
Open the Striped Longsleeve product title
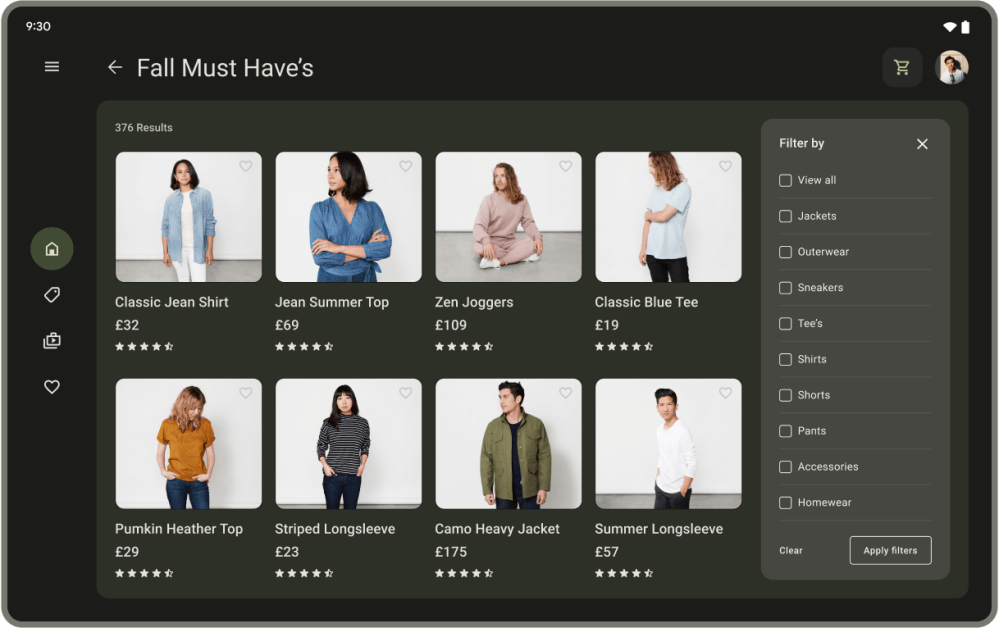point(335,529)
